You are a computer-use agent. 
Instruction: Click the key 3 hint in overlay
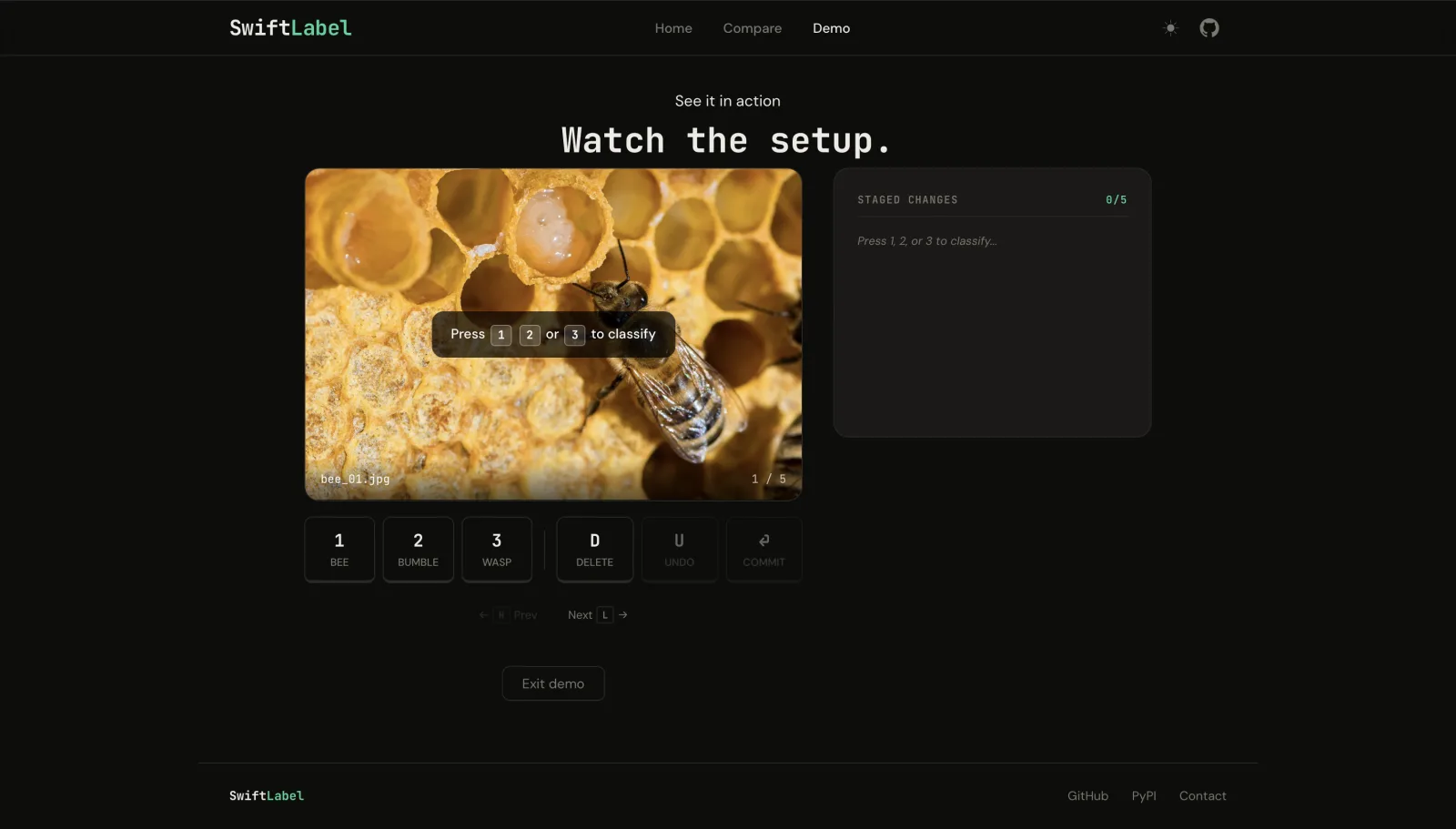click(574, 335)
